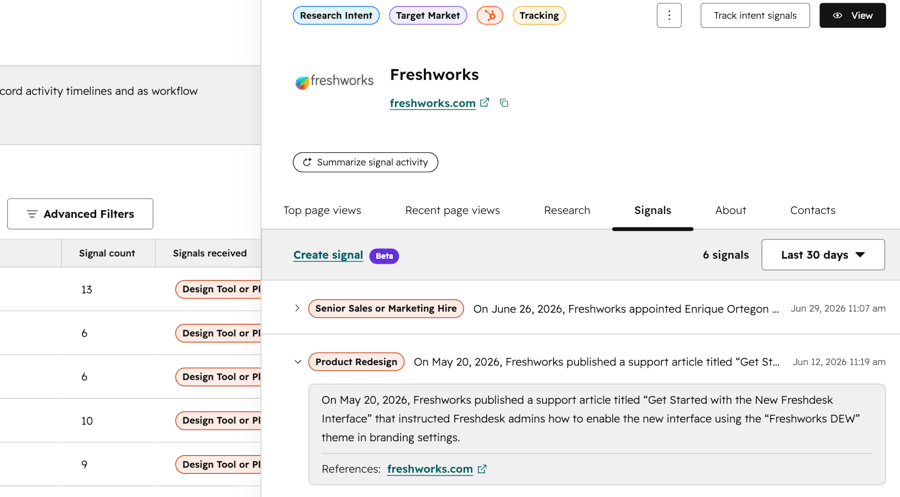Click the Signals received column header
Image resolution: width=900 pixels, height=497 pixels.
click(210, 253)
